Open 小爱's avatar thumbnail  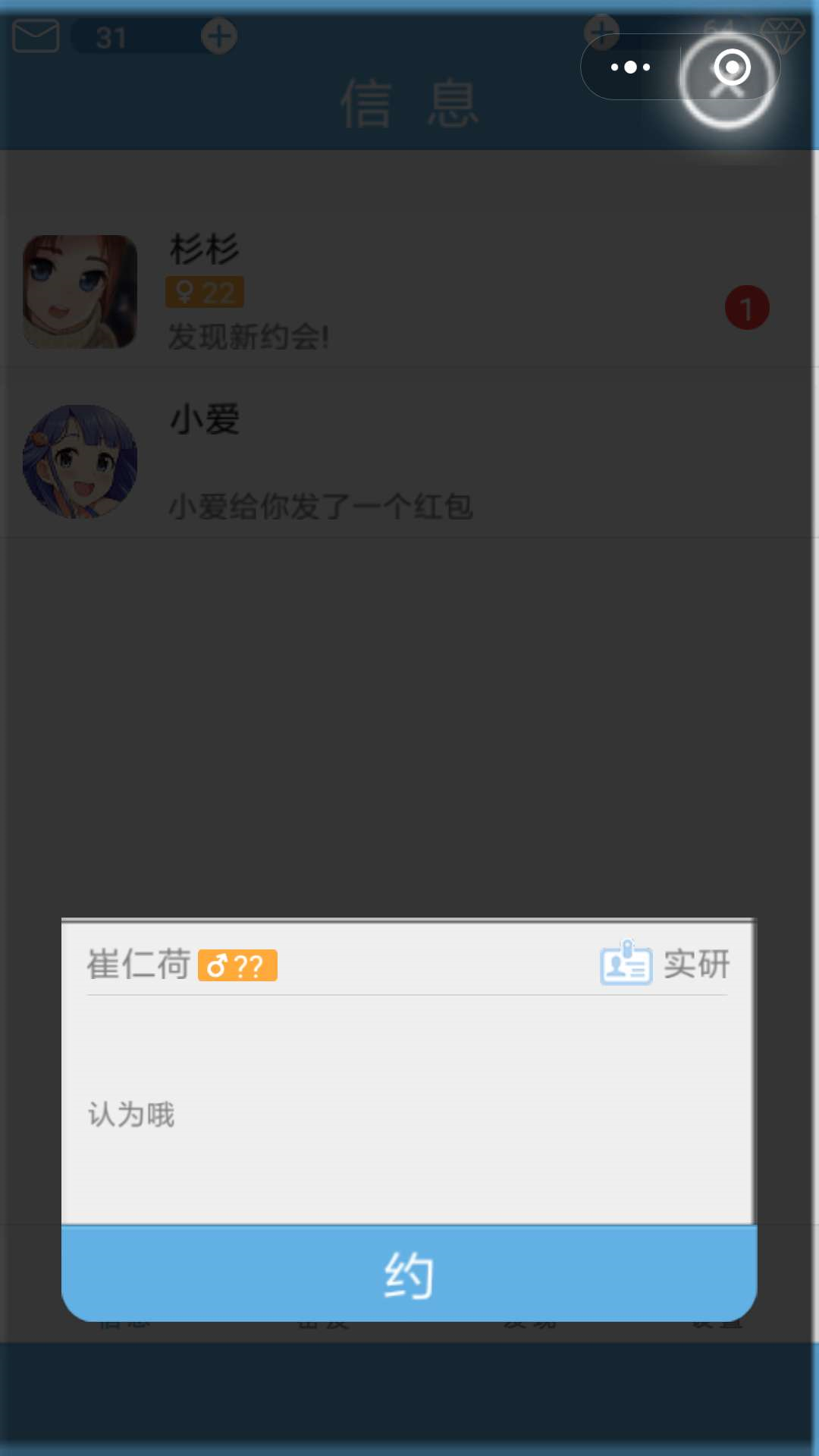pyautogui.click(x=80, y=462)
